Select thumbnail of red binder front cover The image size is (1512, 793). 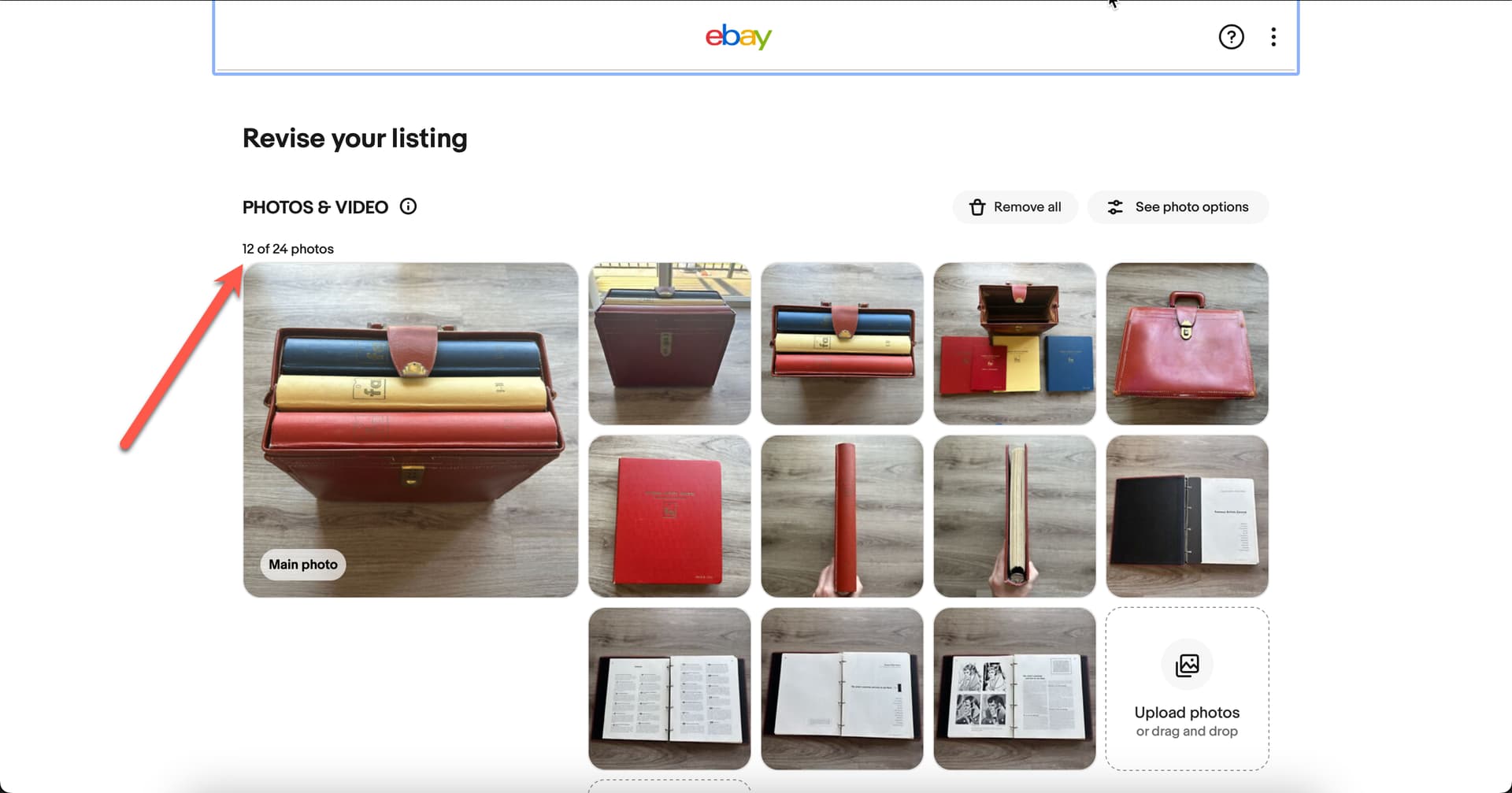(669, 516)
